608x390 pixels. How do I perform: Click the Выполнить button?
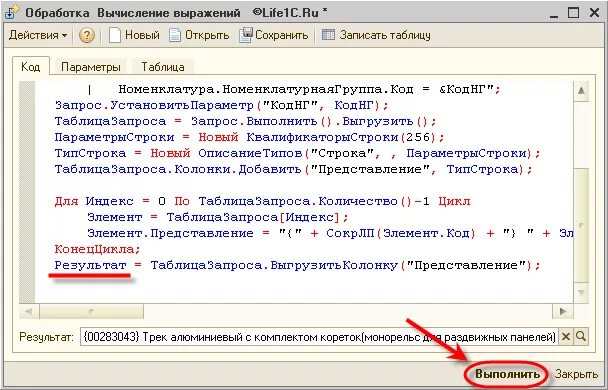pos(507,374)
